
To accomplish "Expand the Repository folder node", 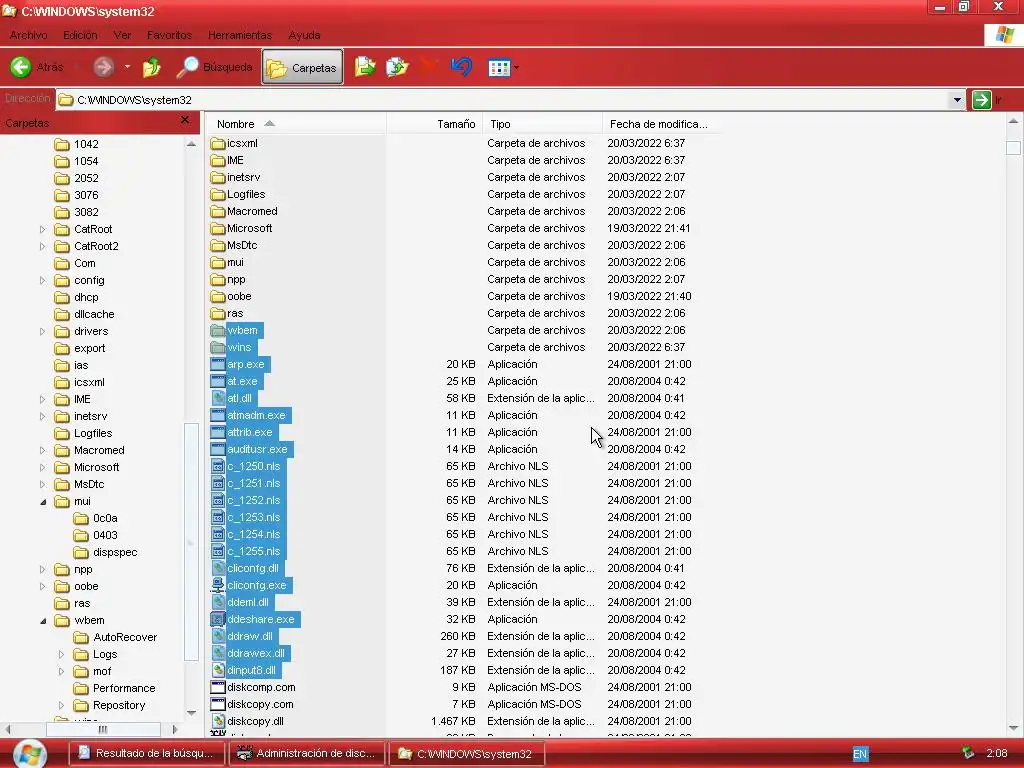I will tap(61, 705).
